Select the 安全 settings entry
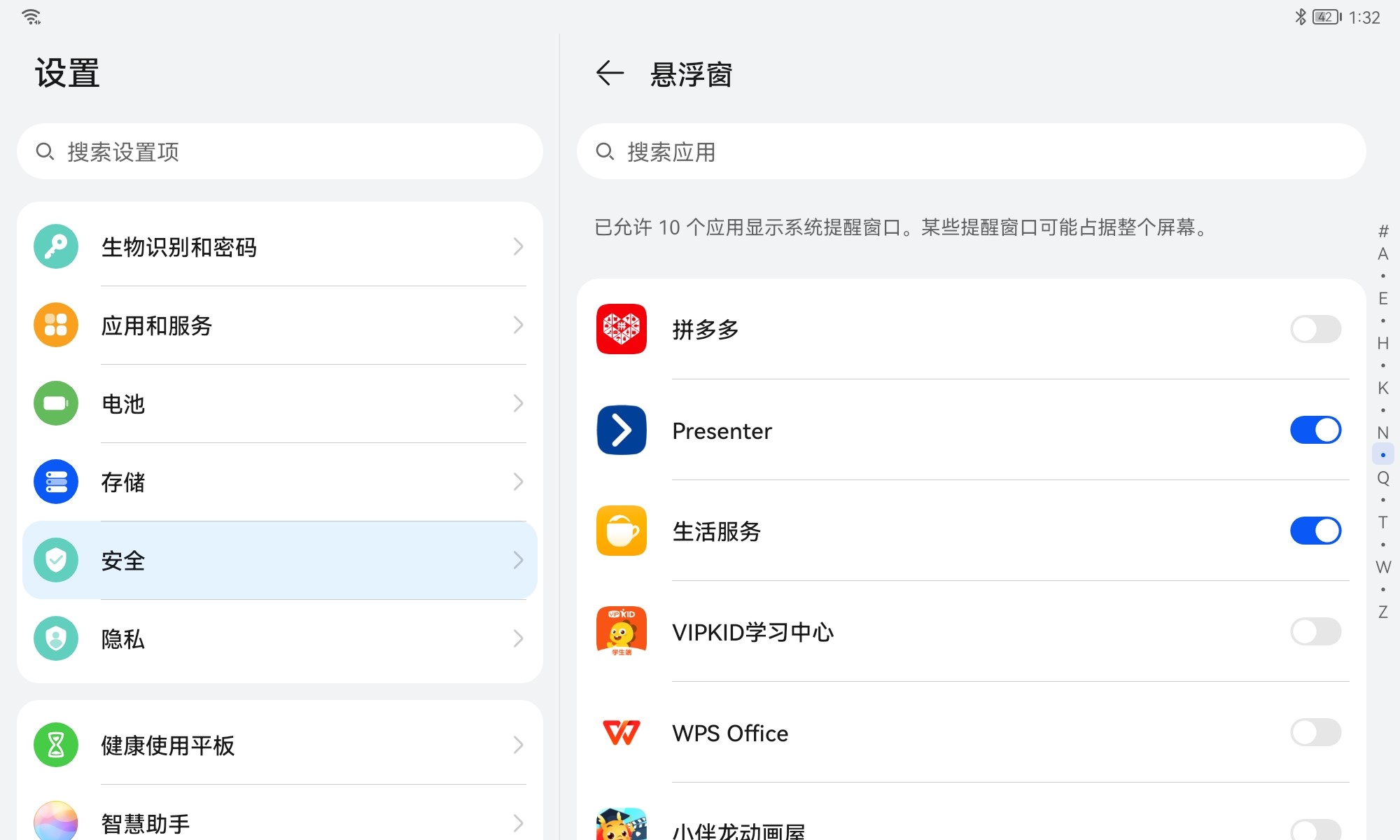Viewport: 1400px width, 840px height. 280,560
